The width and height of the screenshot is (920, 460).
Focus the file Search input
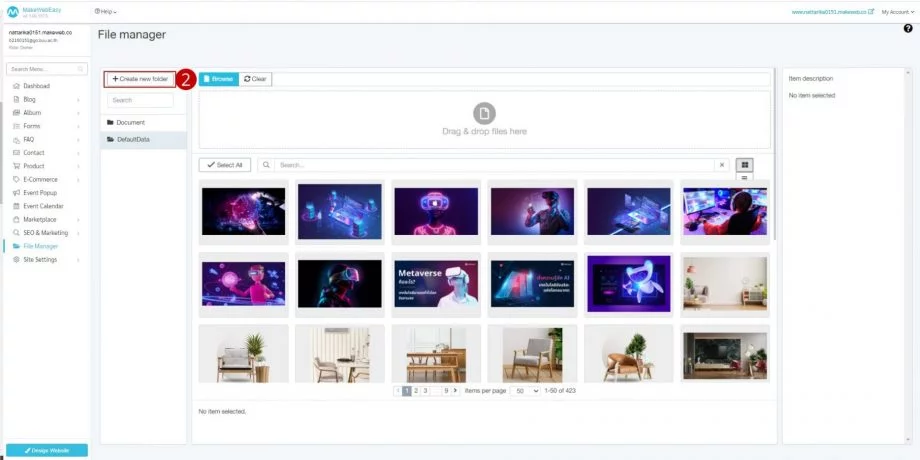pos(495,165)
